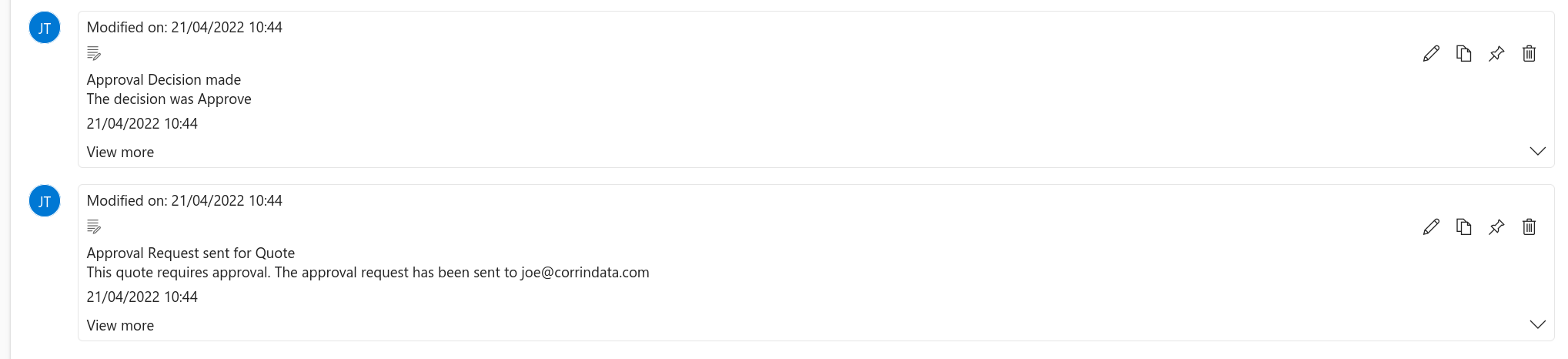Click note type icon in Approval Request card

click(x=94, y=227)
